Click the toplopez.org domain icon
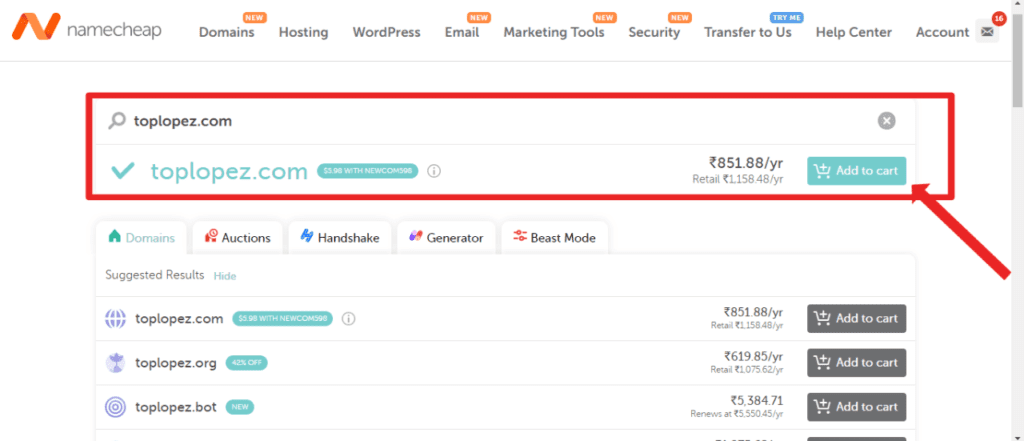 coord(116,363)
